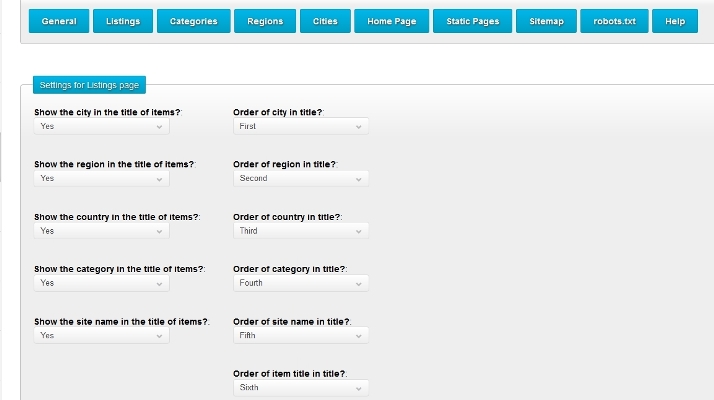
Task: Open the Sitemap tab
Action: pos(546,21)
